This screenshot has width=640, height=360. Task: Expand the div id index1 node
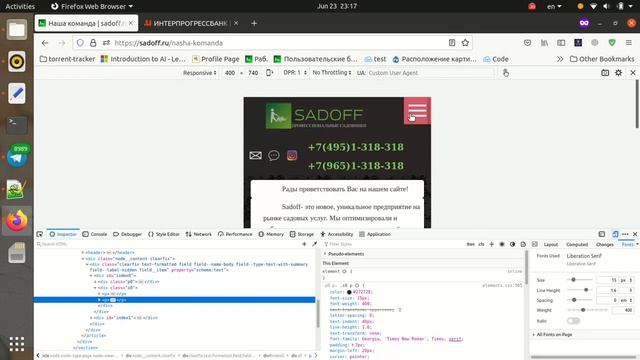click(91, 318)
